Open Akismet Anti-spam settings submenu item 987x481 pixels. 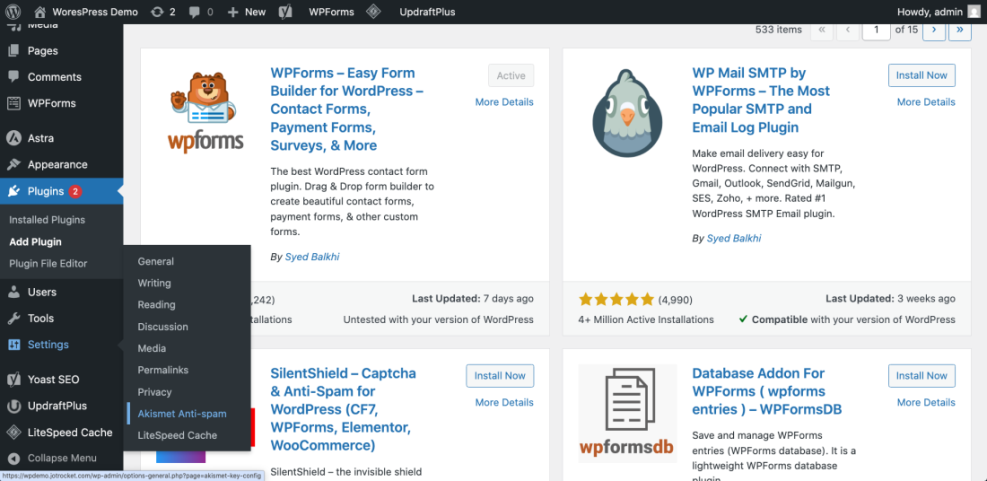pyautogui.click(x=182, y=414)
